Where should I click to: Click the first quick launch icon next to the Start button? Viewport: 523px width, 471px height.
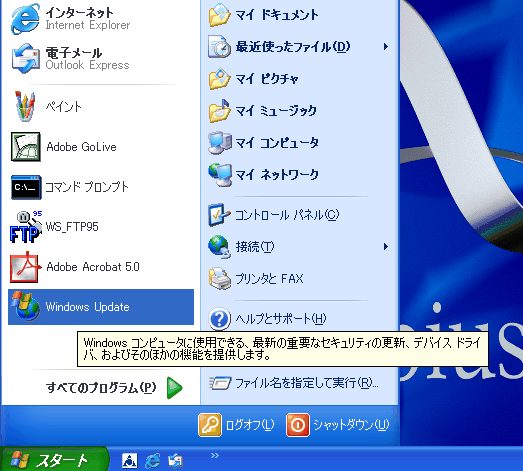click(129, 461)
